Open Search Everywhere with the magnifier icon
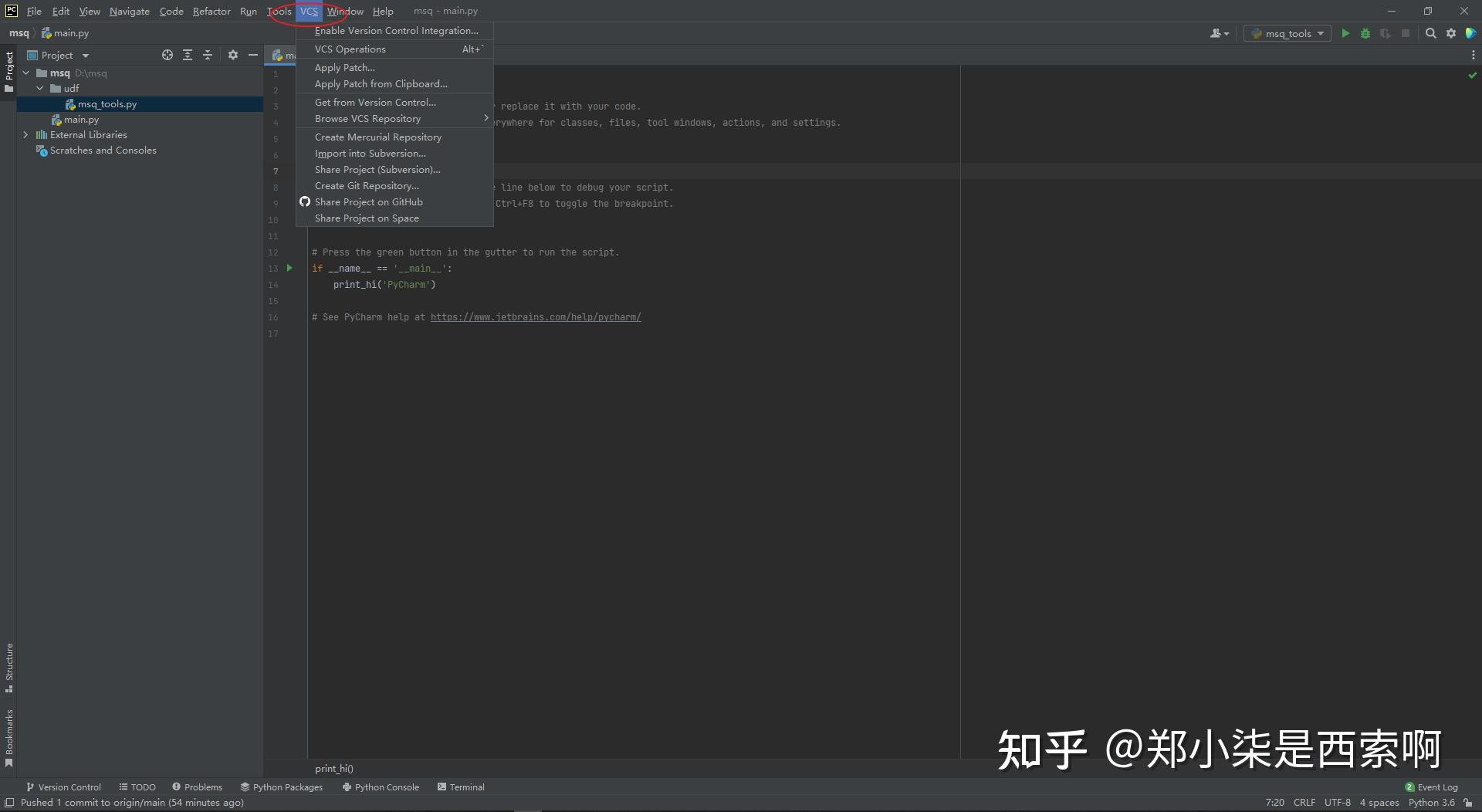This screenshot has width=1482, height=812. (x=1432, y=33)
